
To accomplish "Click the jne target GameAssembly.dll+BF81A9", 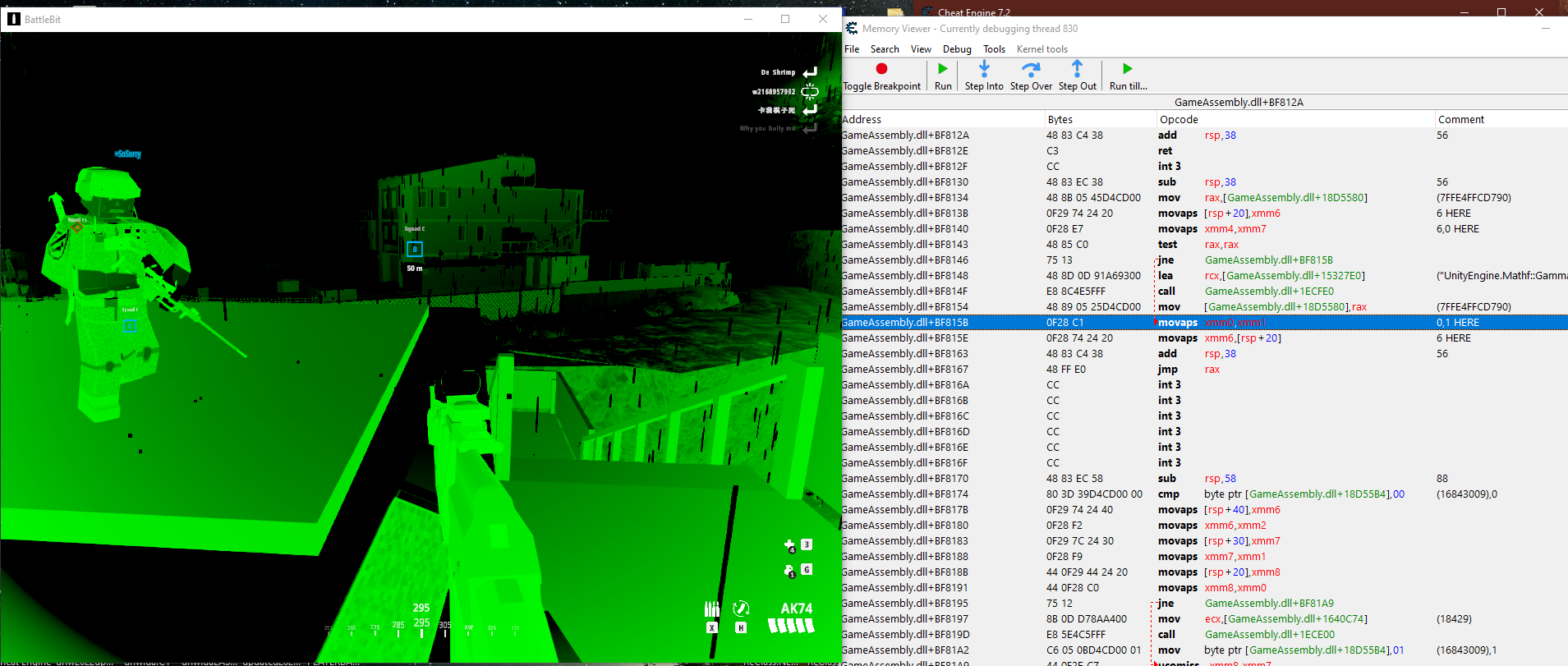I will coord(1269,604).
